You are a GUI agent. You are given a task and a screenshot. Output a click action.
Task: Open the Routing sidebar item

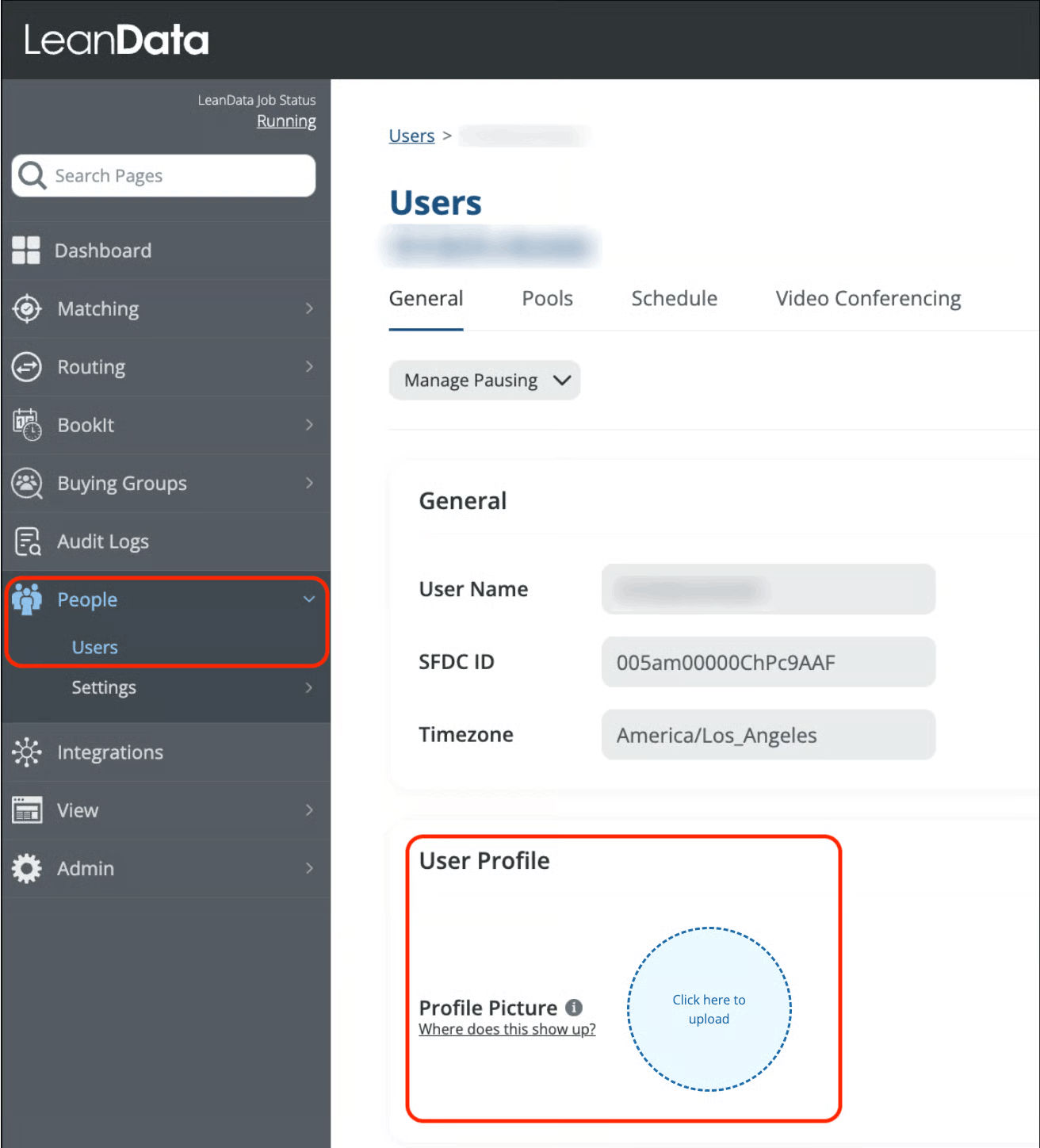[166, 367]
